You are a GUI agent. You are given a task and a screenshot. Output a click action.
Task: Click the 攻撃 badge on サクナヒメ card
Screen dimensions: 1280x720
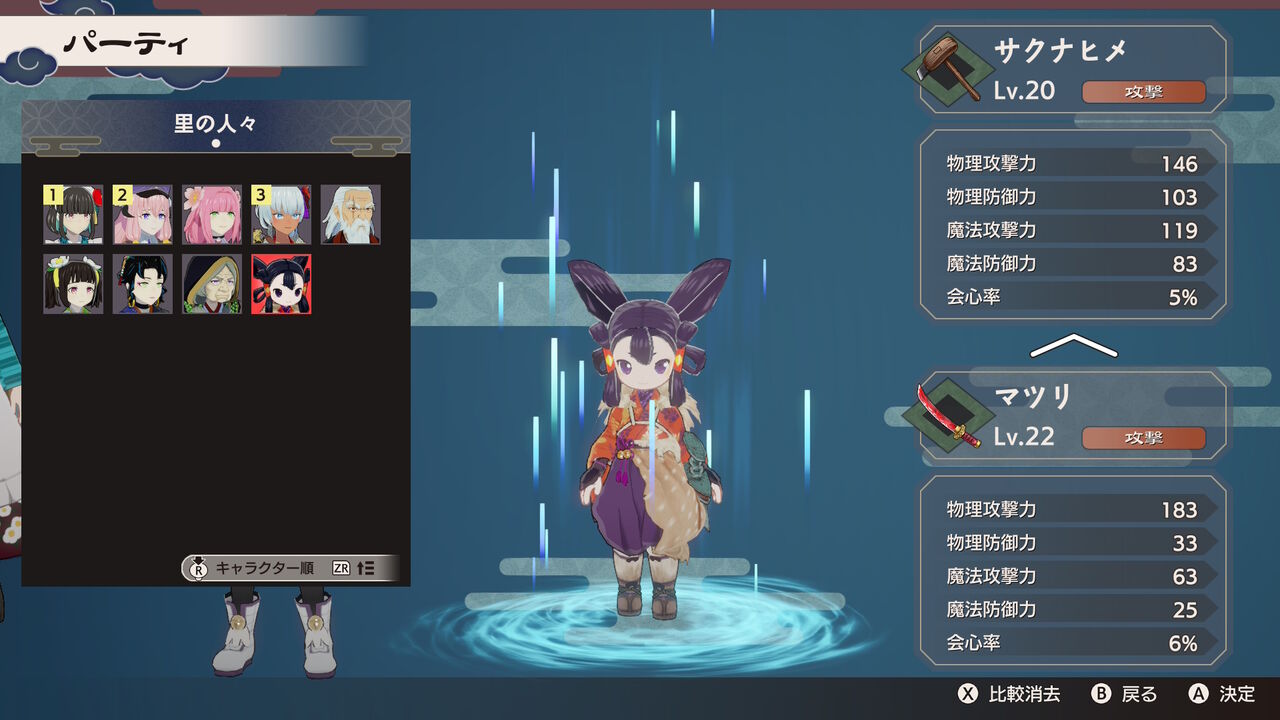pos(1143,92)
